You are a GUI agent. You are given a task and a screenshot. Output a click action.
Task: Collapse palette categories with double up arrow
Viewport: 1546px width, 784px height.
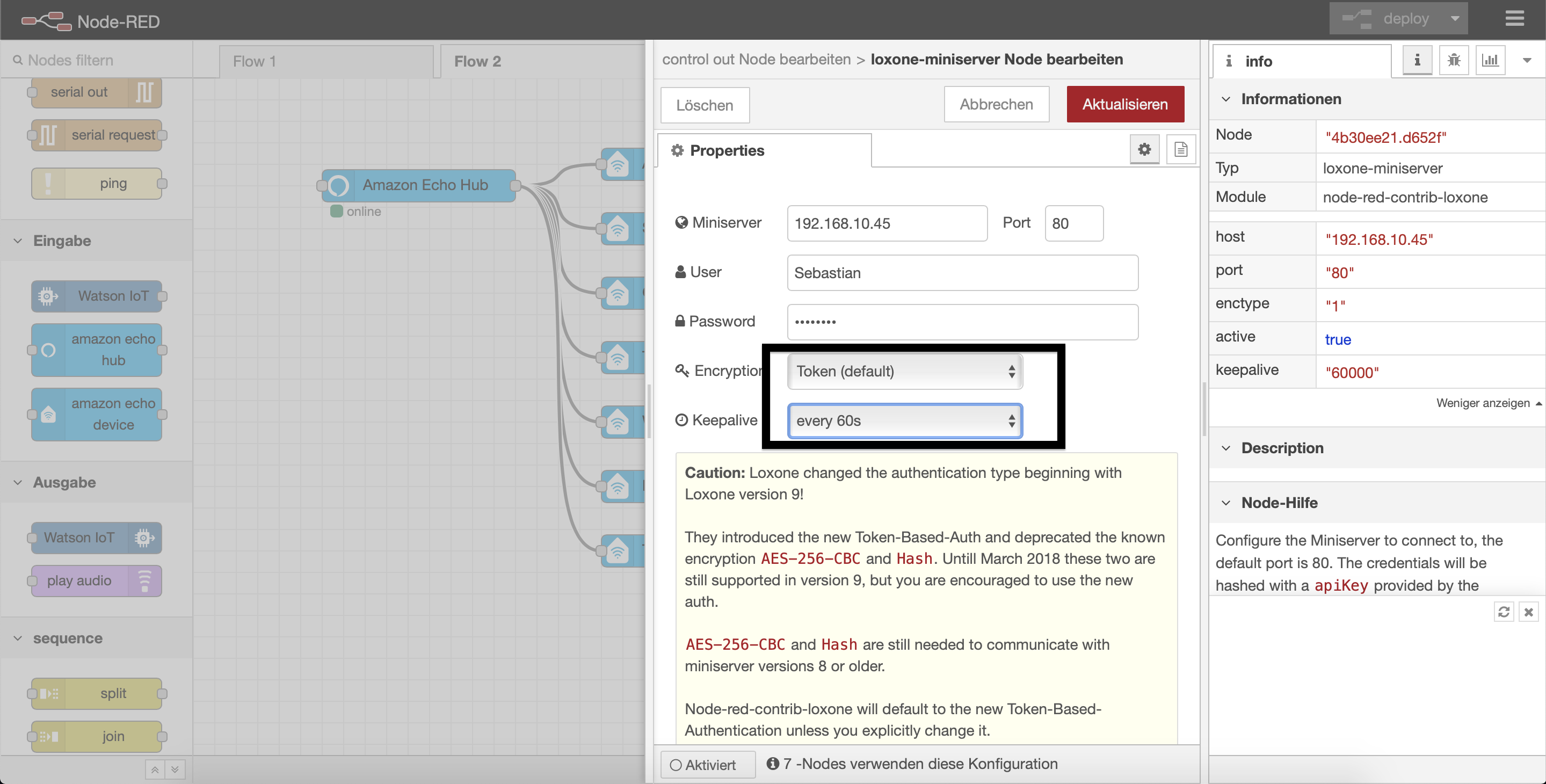(155, 770)
